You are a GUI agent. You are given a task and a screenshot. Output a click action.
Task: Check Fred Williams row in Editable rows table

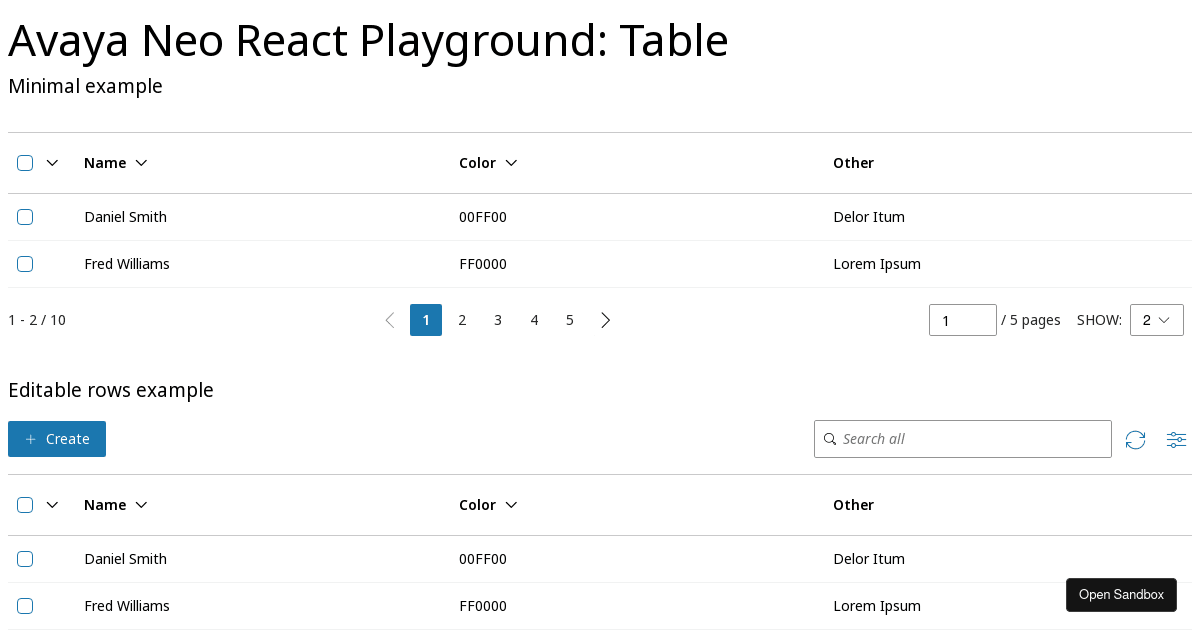coord(25,606)
